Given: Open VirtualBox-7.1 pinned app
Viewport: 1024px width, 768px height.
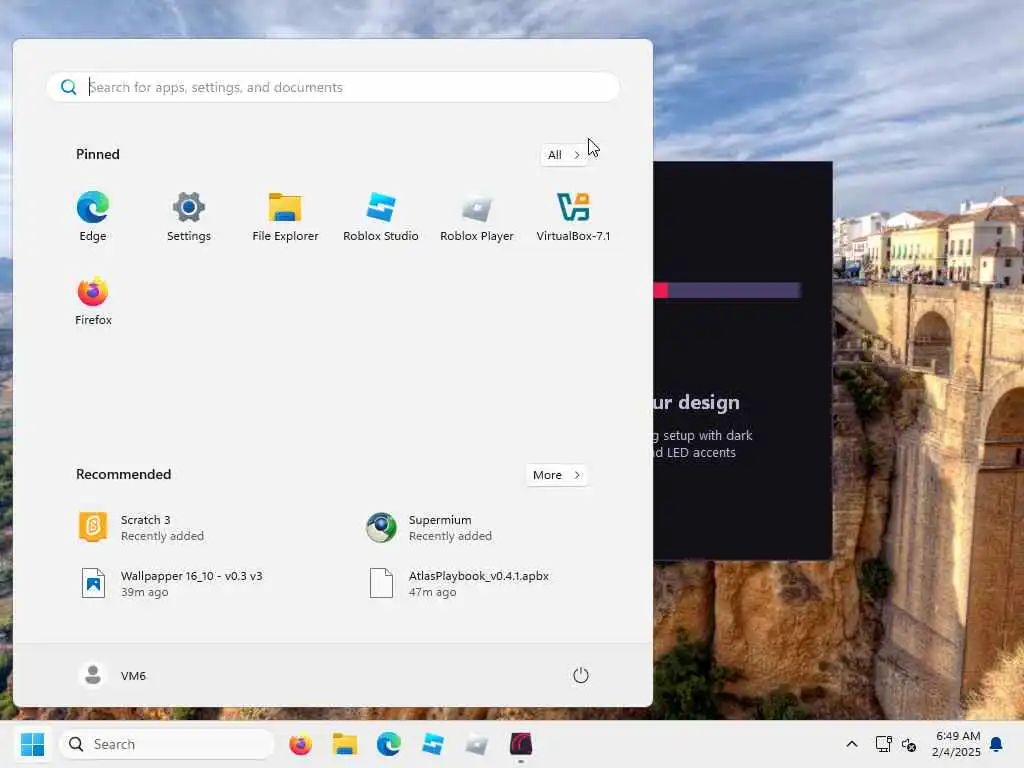Looking at the screenshot, I should [573, 217].
